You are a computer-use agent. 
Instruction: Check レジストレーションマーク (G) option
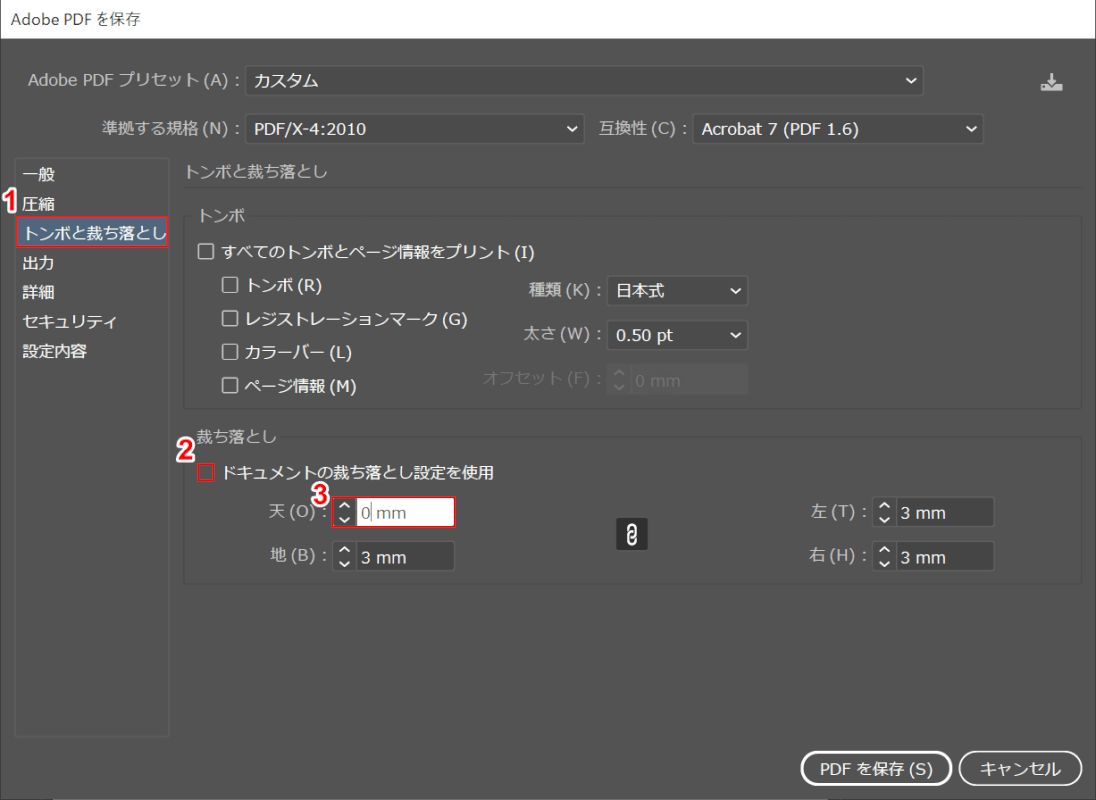229,319
